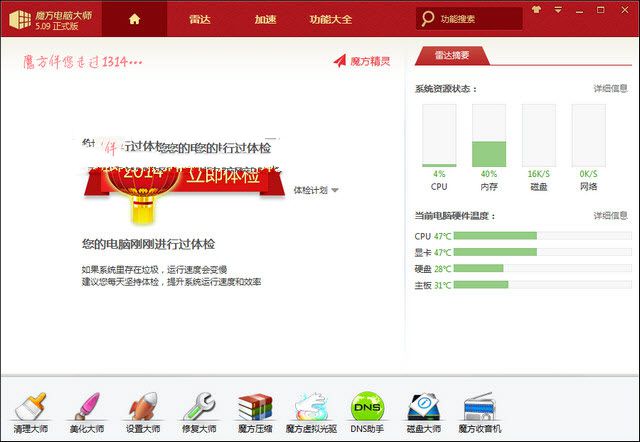Launch 美化大师 from the bottom toolbar
Viewport: 640px width, 442px height.
(86, 411)
